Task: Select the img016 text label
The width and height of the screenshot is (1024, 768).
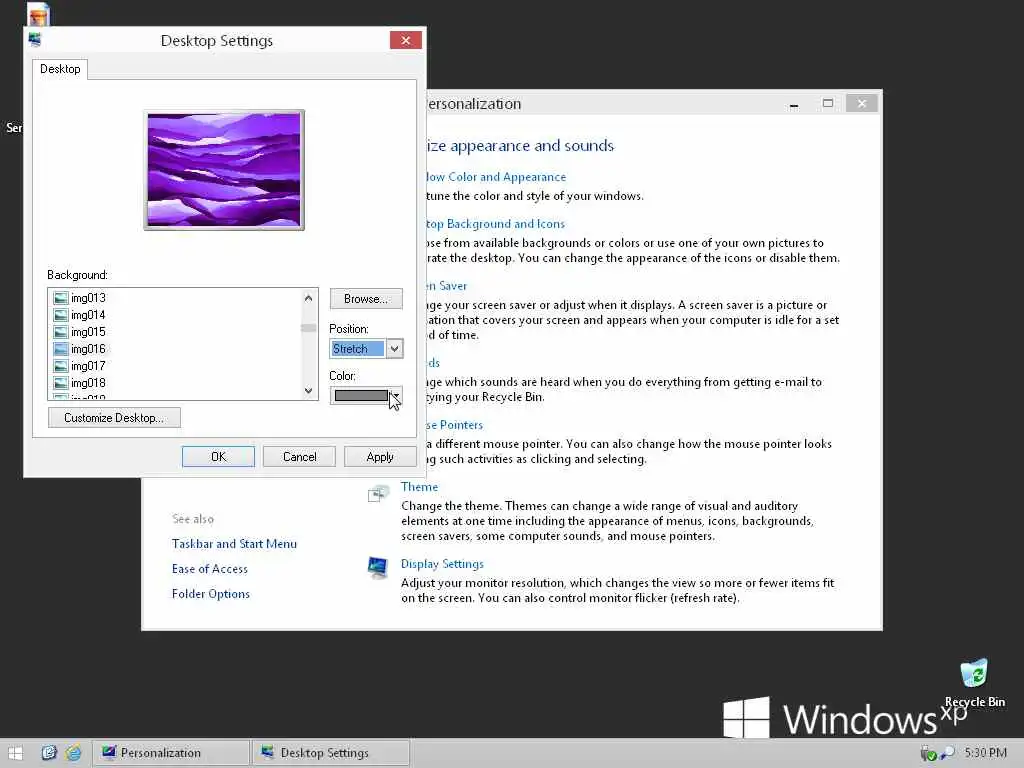Action: [x=88, y=349]
